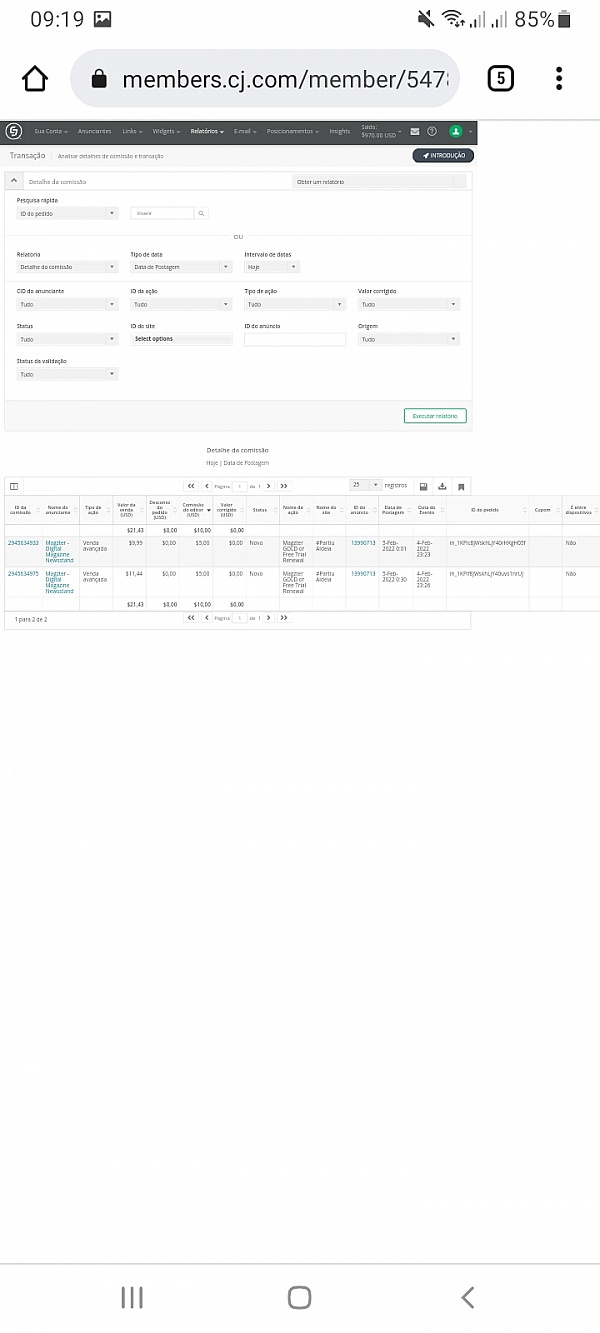Tap Android back navigation button
The width and height of the screenshot is (600, 1333).
467,1297
